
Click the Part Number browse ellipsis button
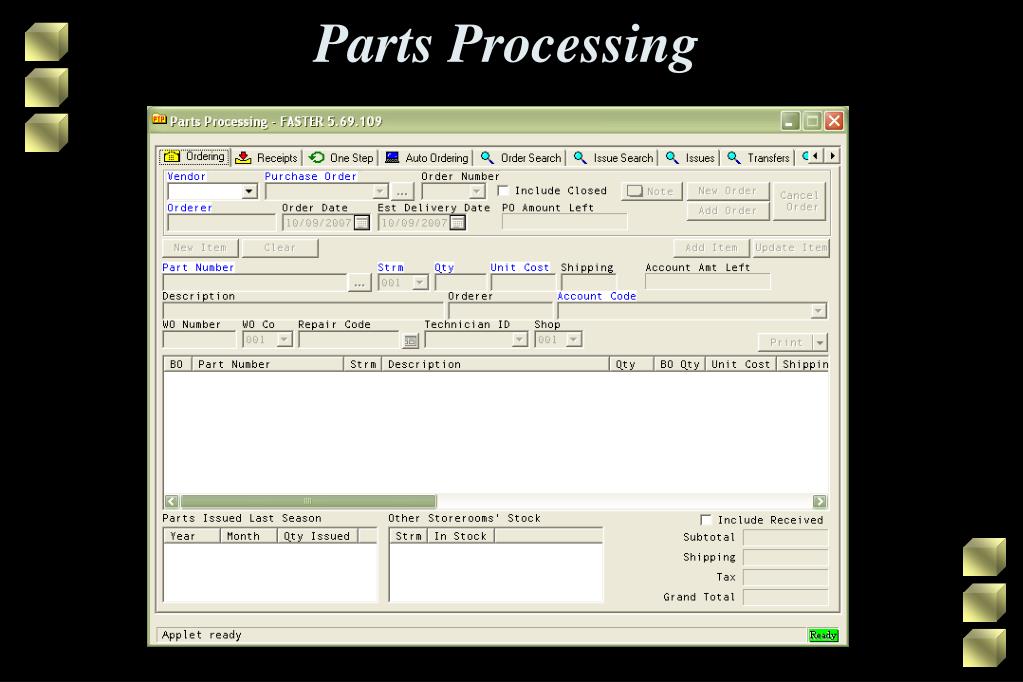(359, 283)
